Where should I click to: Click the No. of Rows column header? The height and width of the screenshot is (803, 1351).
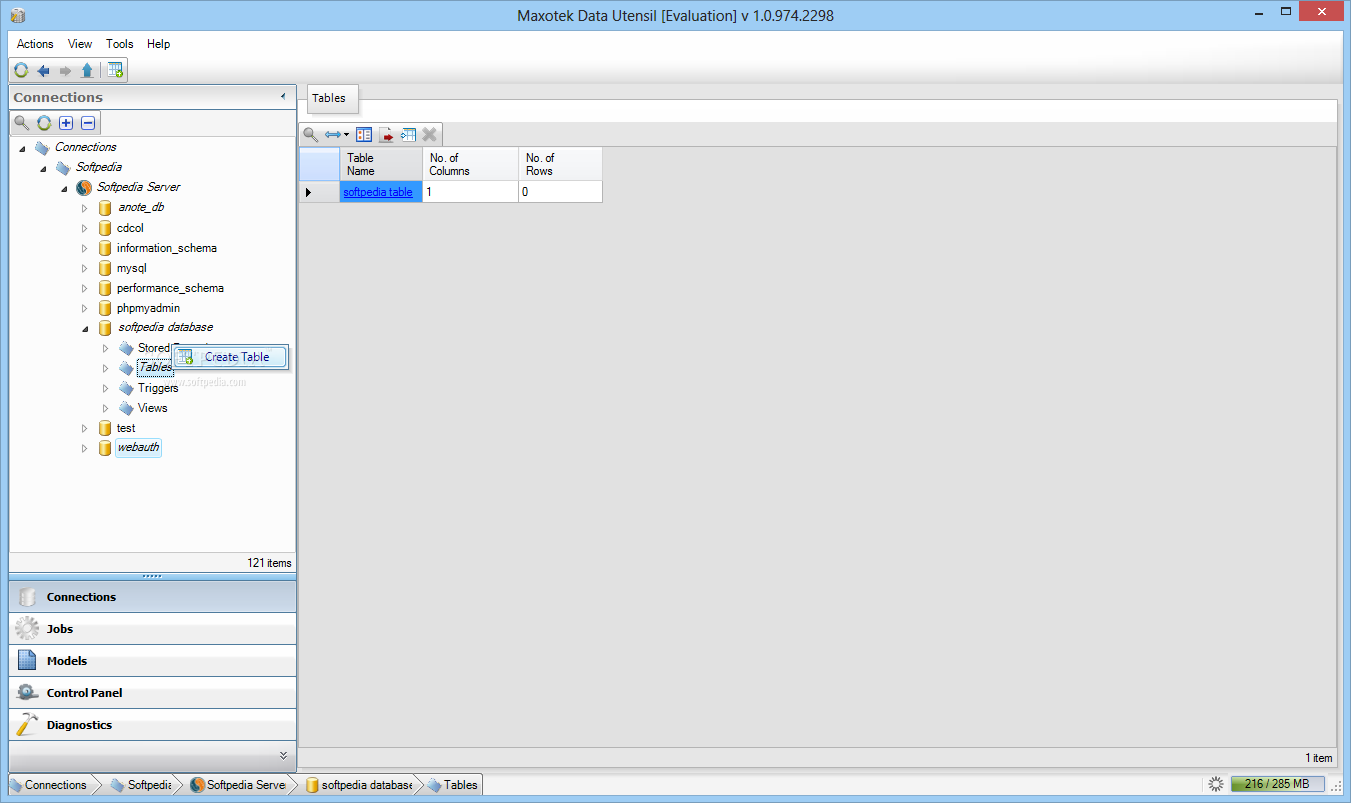point(560,164)
